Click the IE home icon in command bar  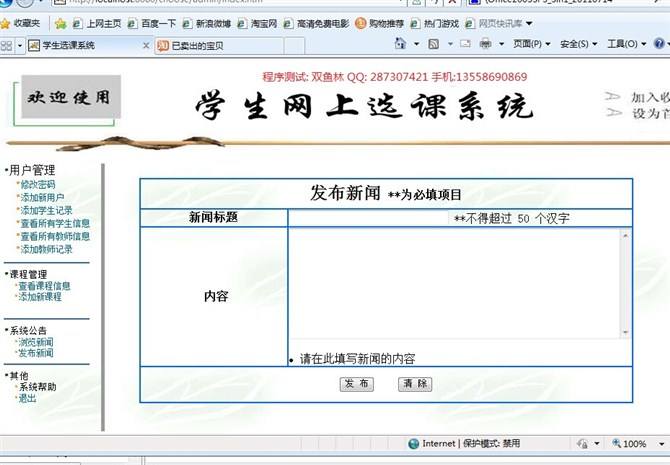click(401, 44)
